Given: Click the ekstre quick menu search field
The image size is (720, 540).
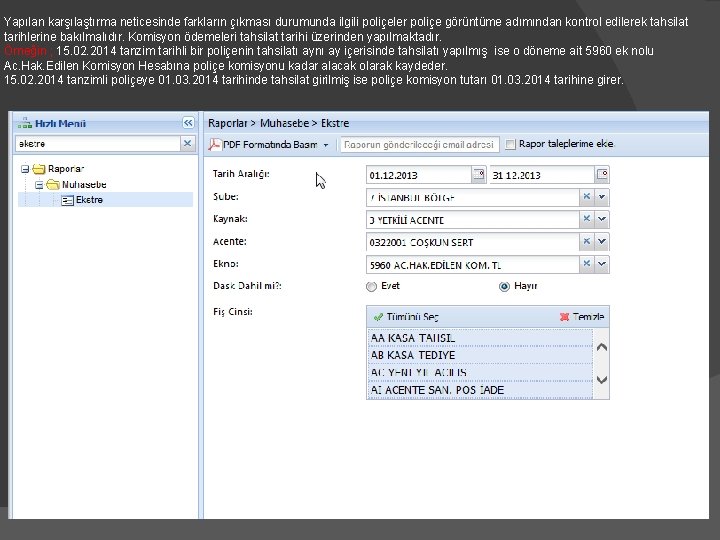Looking at the screenshot, I should click(98, 144).
